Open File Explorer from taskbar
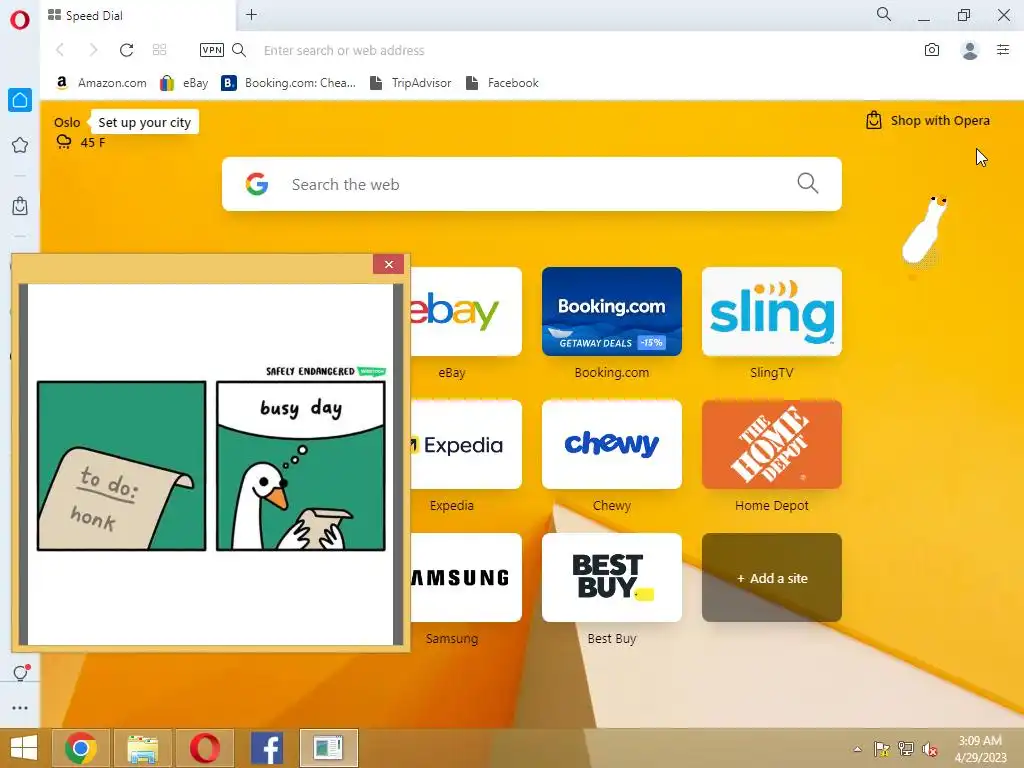This screenshot has width=1024, height=768. point(143,748)
